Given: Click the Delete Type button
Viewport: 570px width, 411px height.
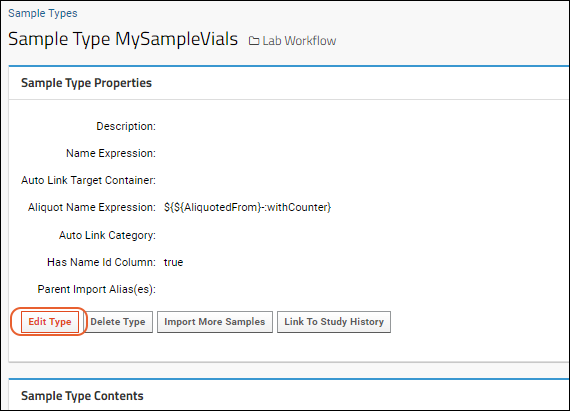Looking at the screenshot, I should coord(118,322).
